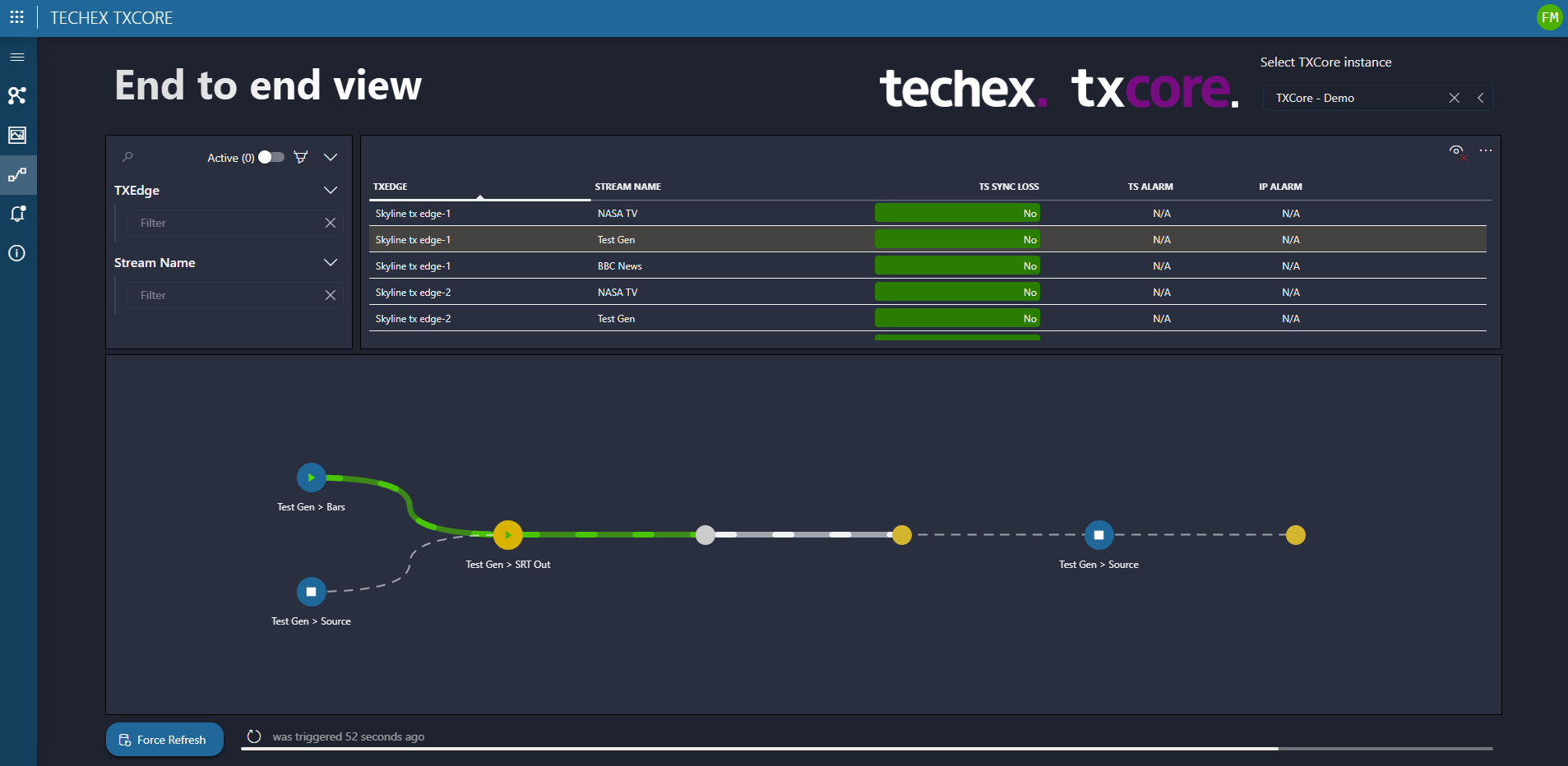Toggle the Active (0) switch
1568x766 pixels.
[271, 157]
